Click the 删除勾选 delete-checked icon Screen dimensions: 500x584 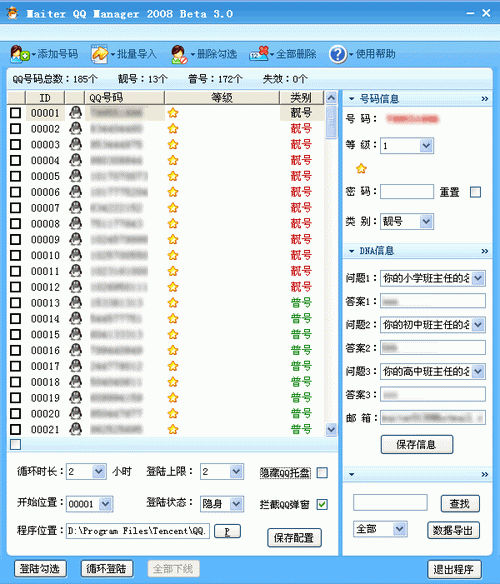[179, 54]
